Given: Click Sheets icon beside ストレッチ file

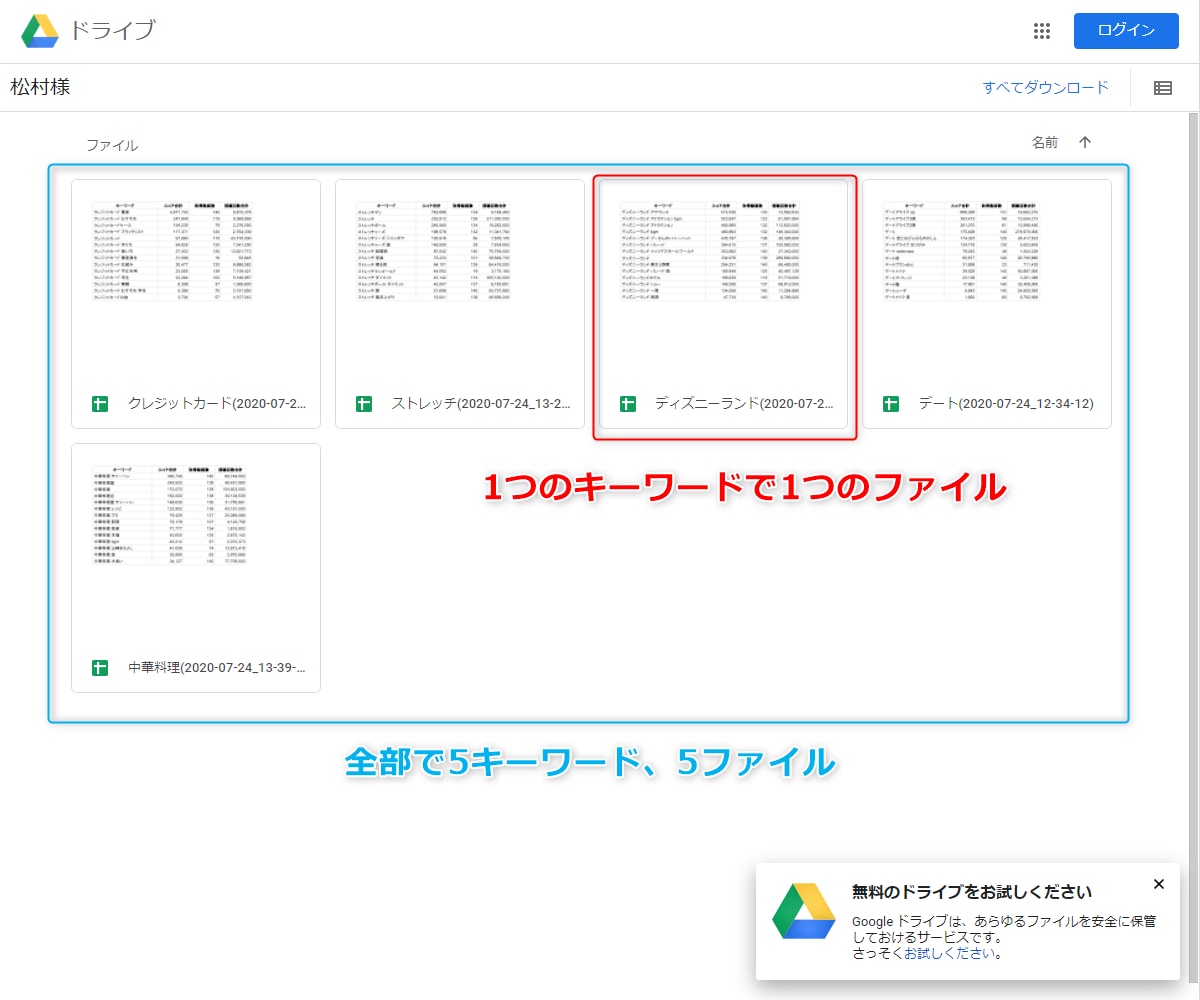Looking at the screenshot, I should pyautogui.click(x=364, y=404).
